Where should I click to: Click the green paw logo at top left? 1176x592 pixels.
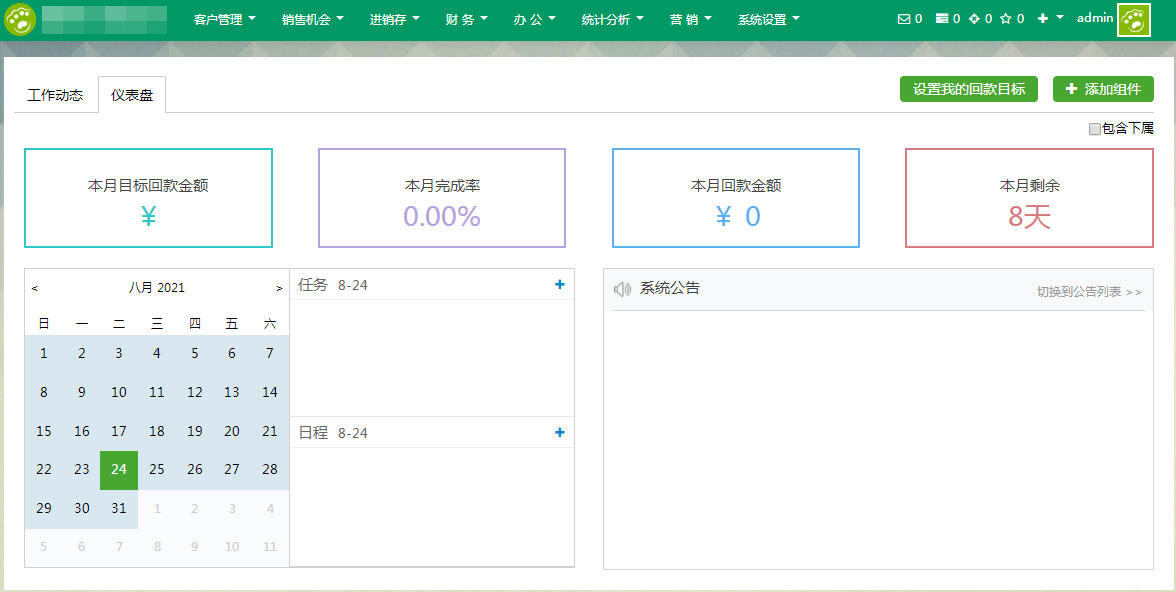click(18, 18)
